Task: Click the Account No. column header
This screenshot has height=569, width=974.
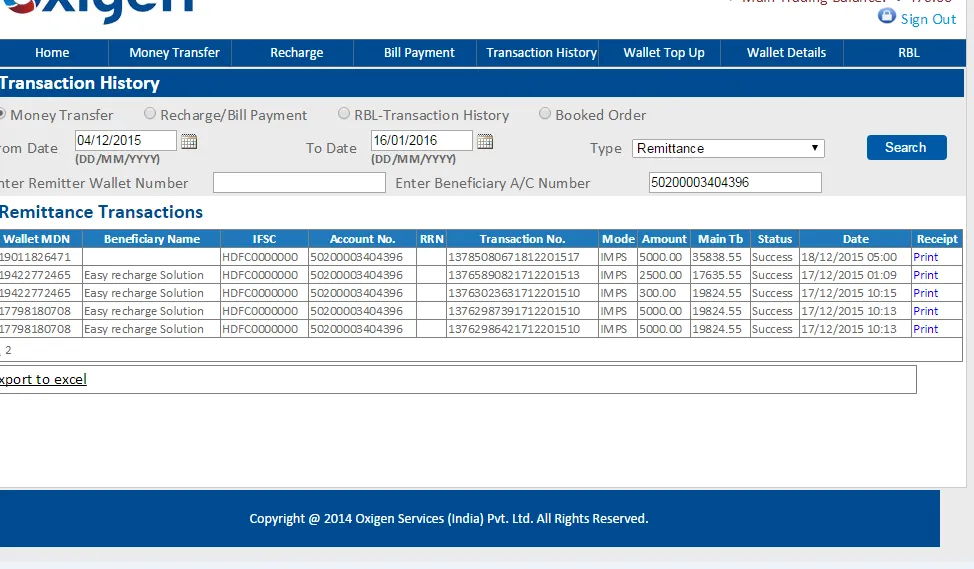Action: 362,239
